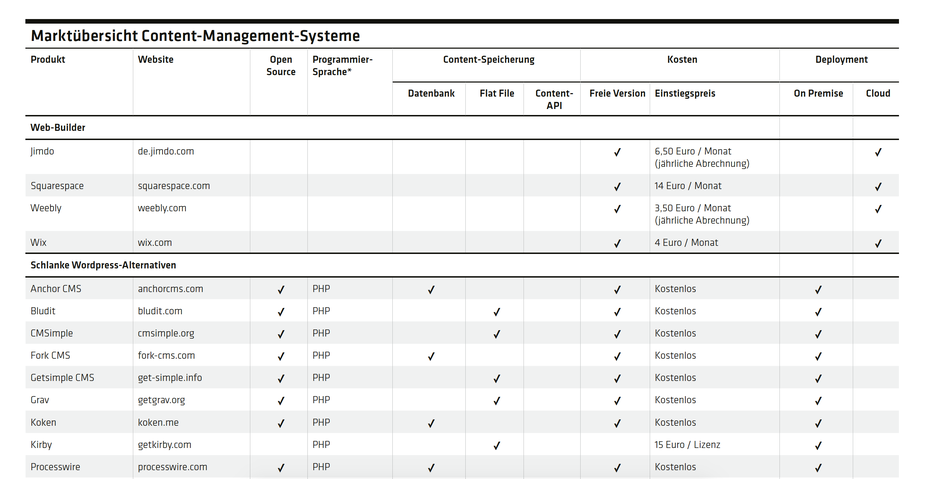Click the price '3,50 Euro / Monat'
The height and width of the screenshot is (479, 930).
tap(693, 208)
